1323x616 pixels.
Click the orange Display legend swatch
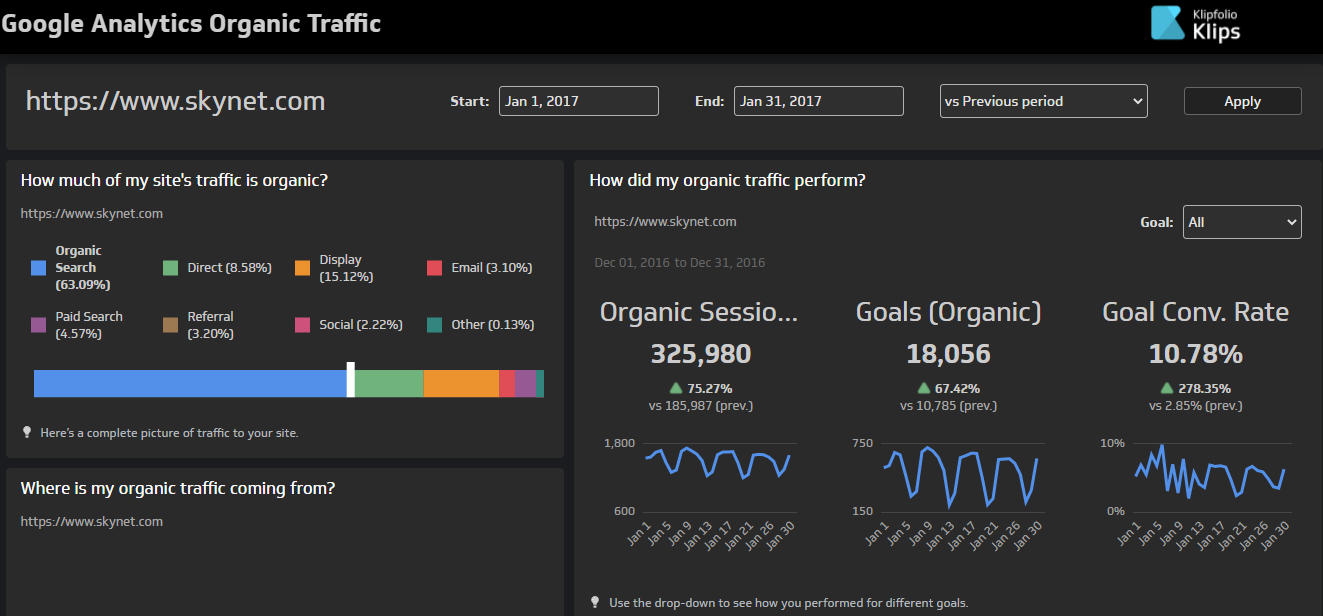pos(303,268)
